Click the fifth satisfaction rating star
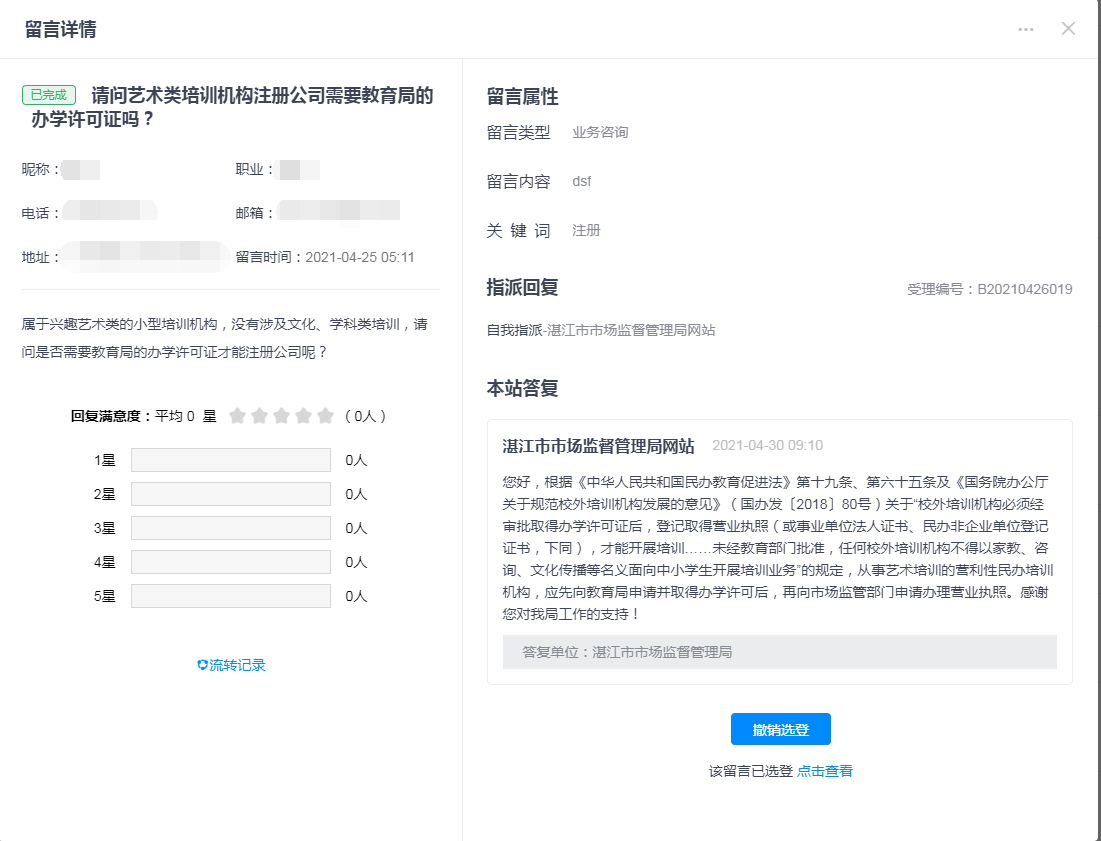The height and width of the screenshot is (841, 1101). [x=325, y=416]
